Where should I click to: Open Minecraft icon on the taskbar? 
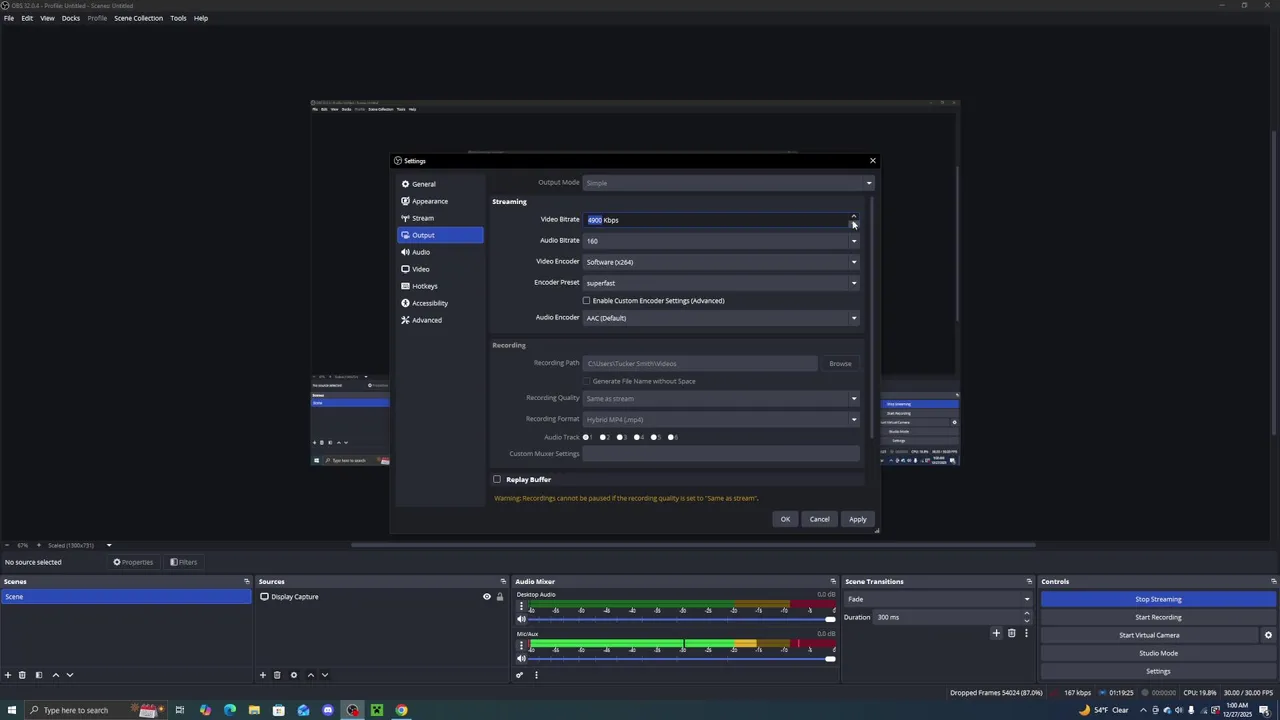[377, 710]
